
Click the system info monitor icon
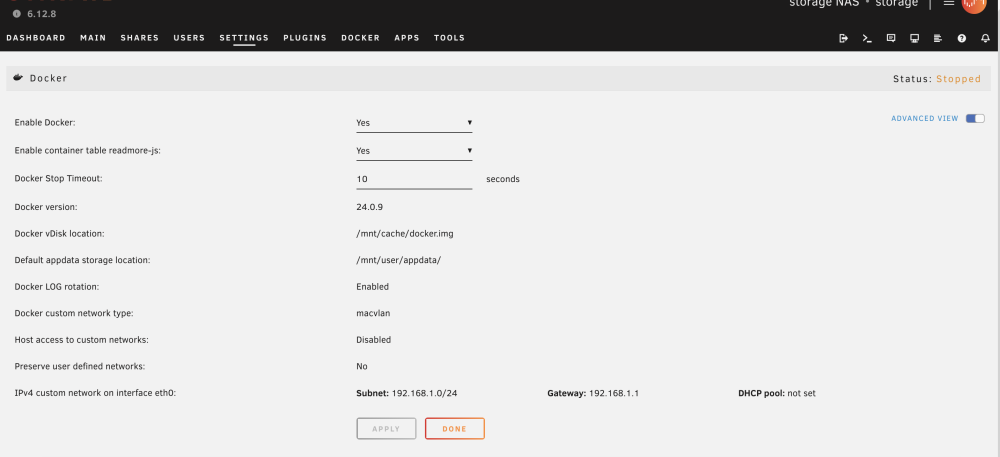915,38
